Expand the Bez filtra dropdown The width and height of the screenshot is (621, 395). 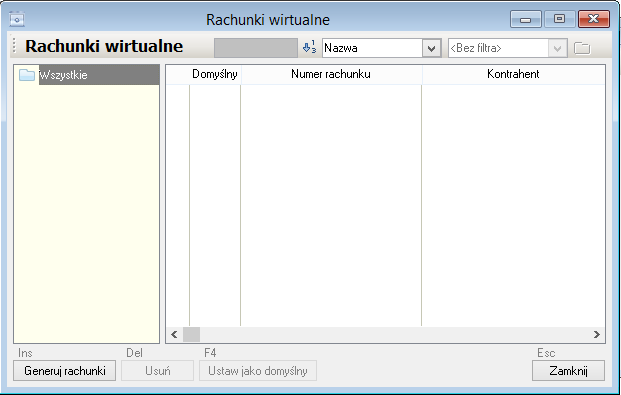point(557,48)
